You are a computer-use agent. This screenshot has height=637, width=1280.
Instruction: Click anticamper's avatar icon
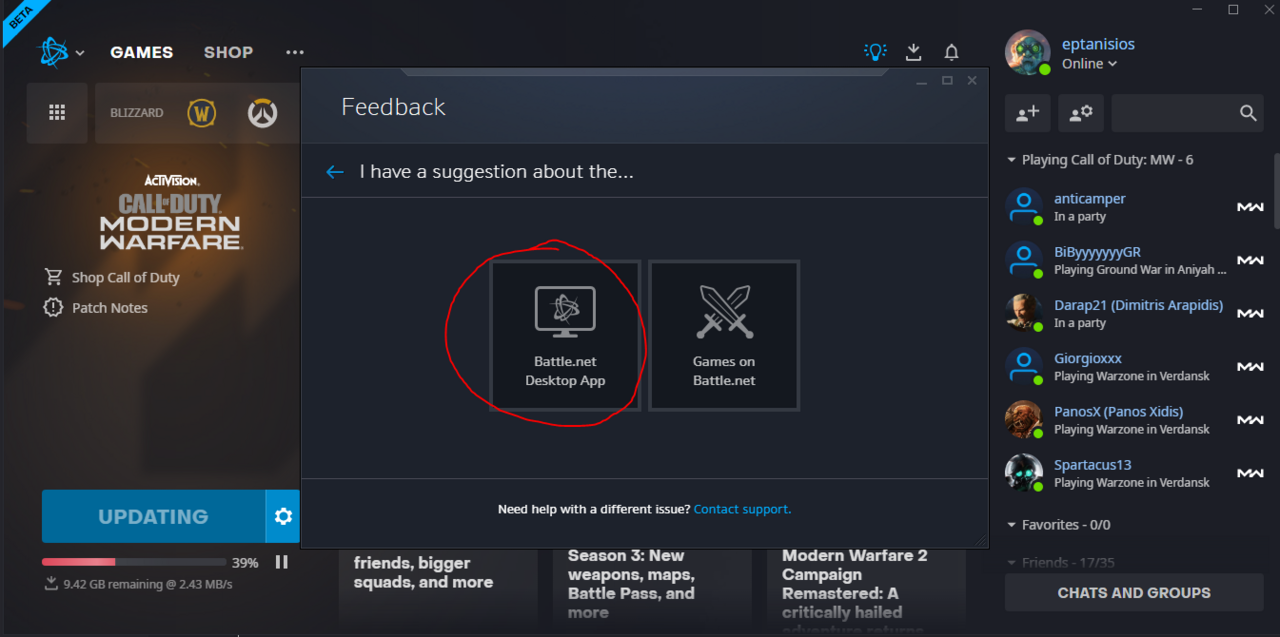point(1024,207)
